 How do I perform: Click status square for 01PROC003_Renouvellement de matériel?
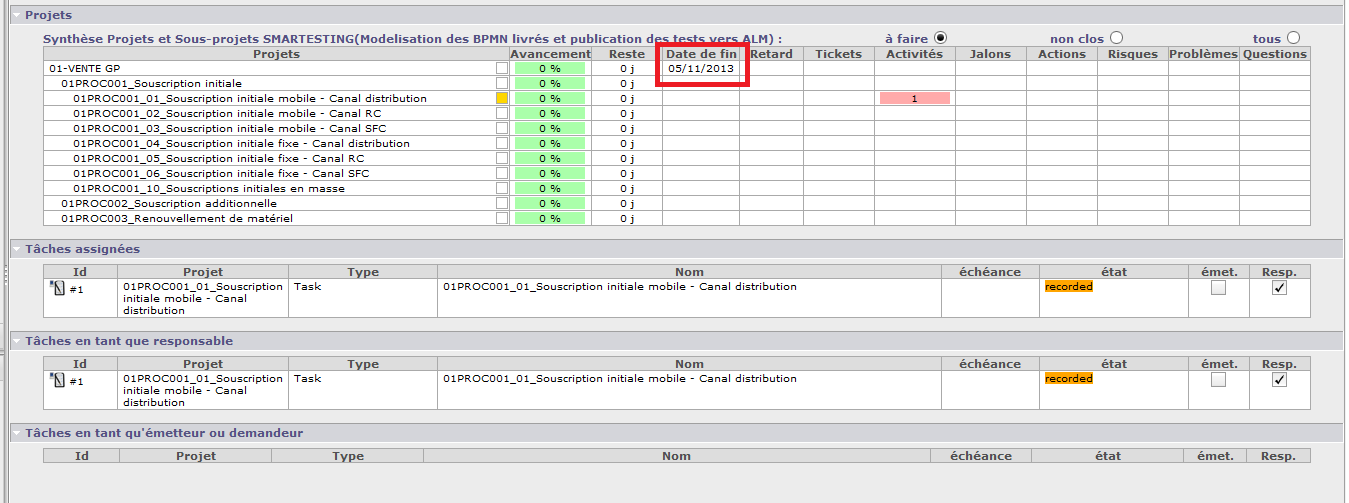point(502,219)
